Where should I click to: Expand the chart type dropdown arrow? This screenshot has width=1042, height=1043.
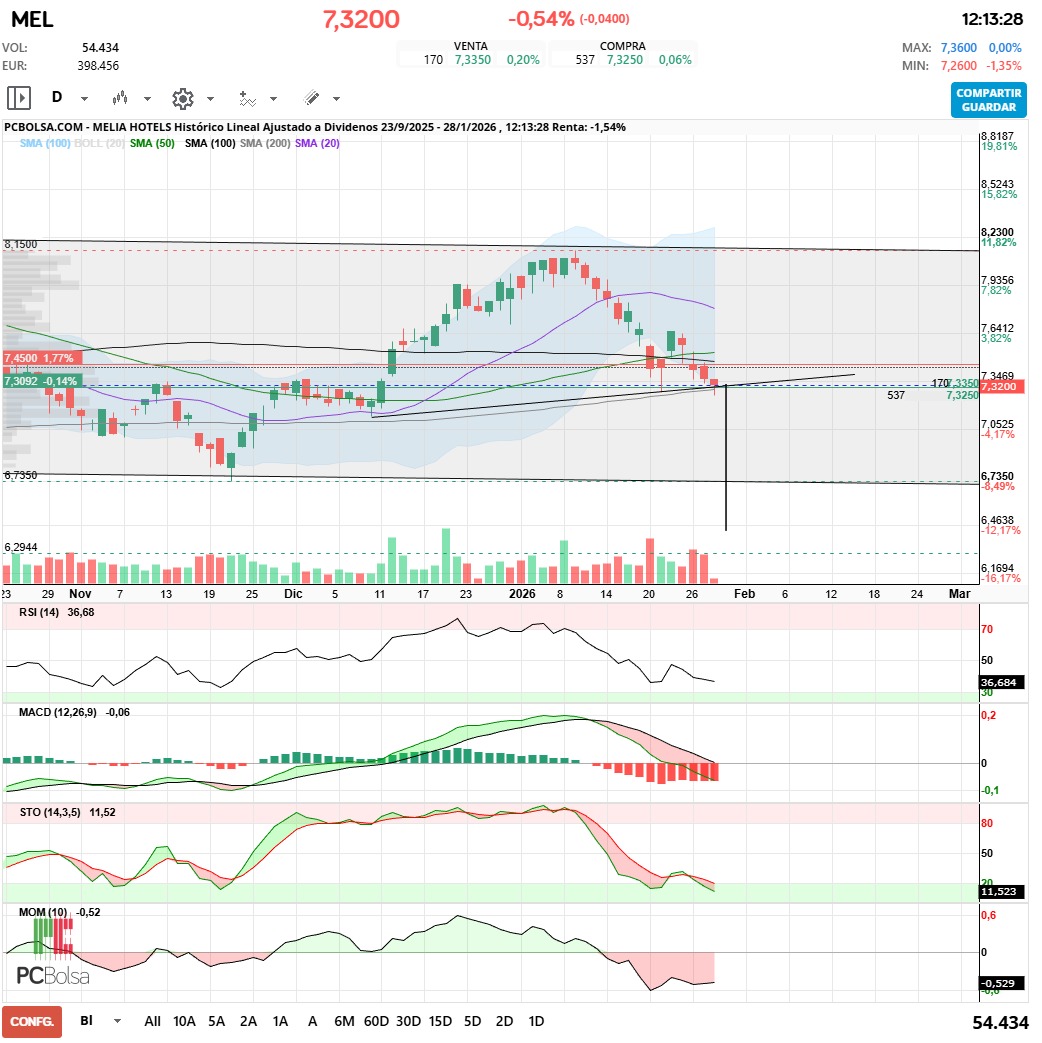tap(147, 99)
